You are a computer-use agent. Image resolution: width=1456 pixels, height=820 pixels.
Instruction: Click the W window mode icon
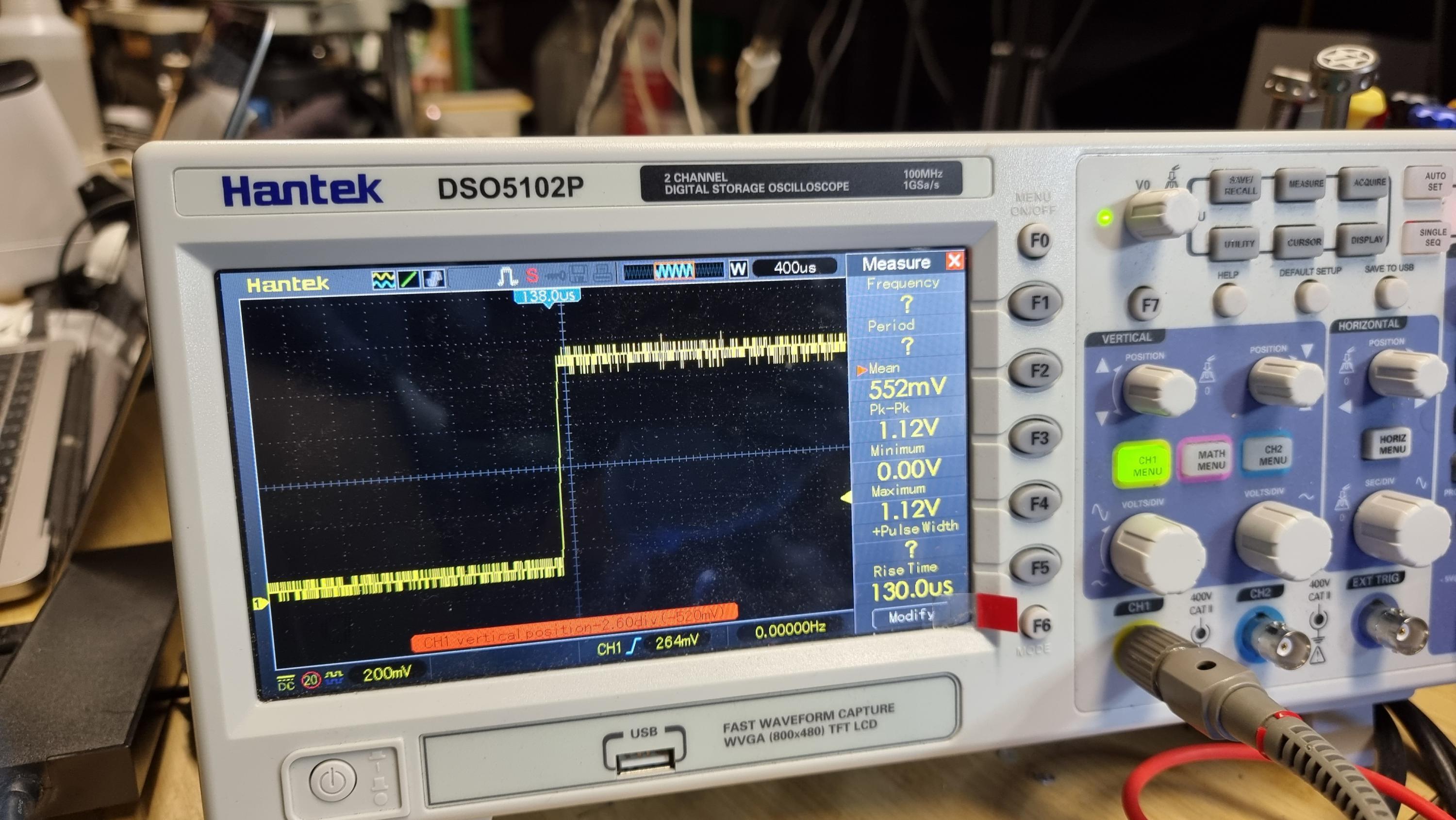coord(738,269)
